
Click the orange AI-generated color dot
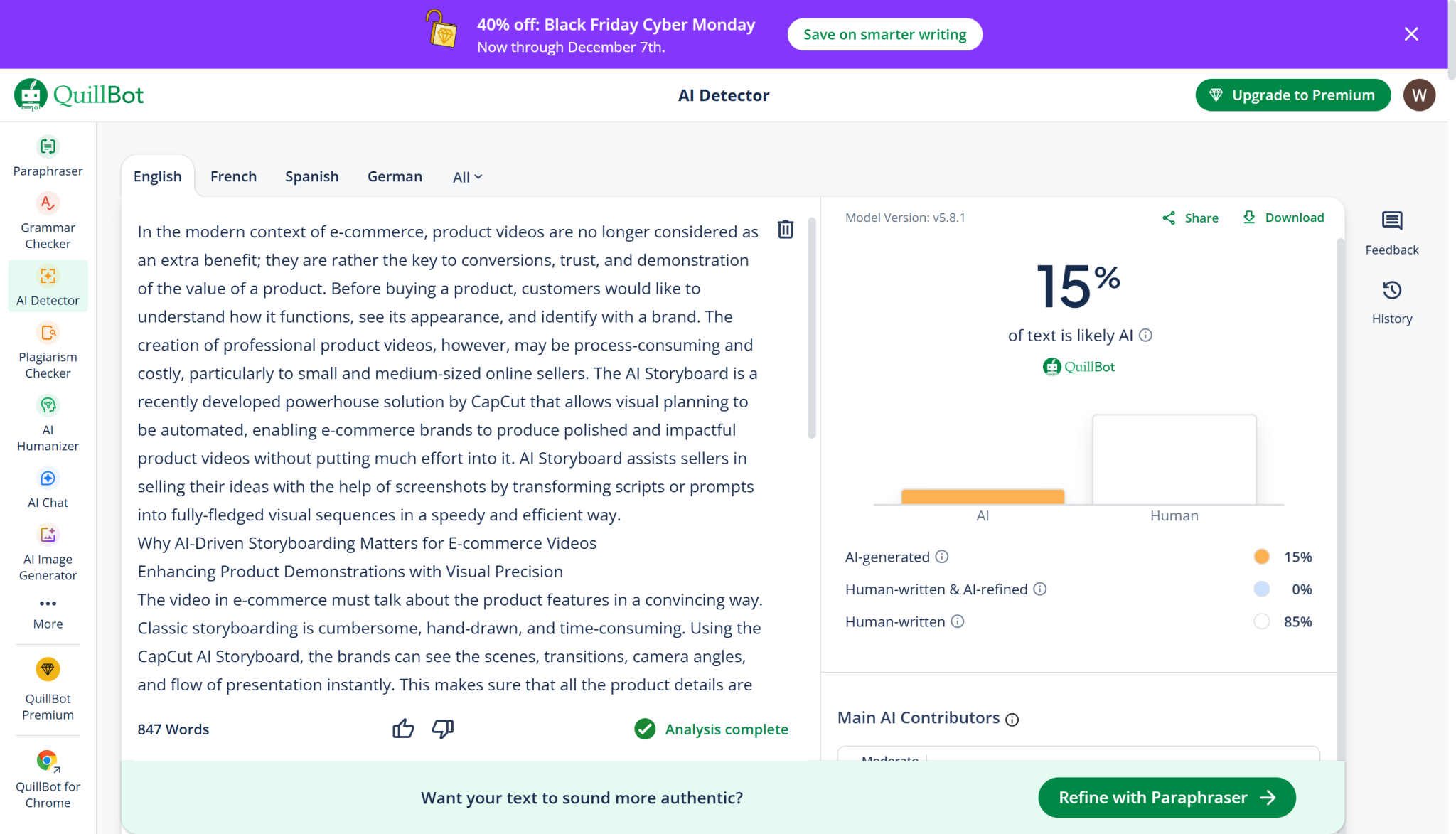[x=1261, y=557]
